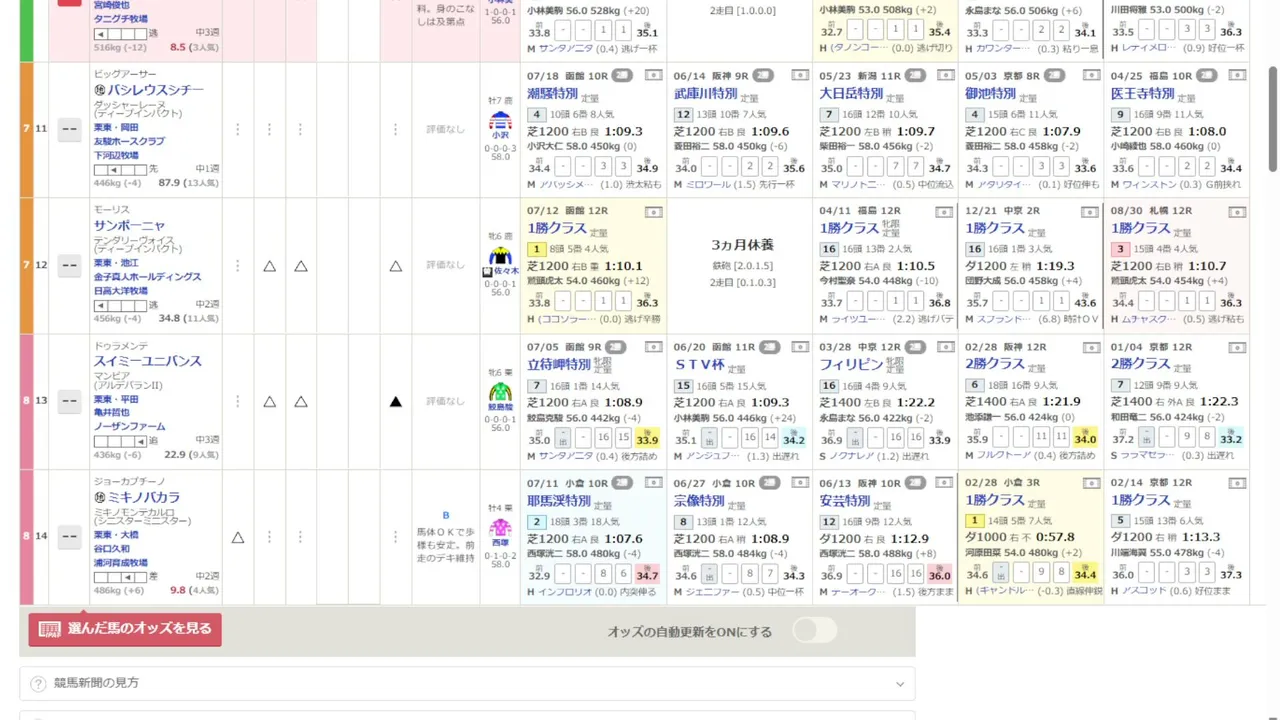The width and height of the screenshot is (1280, 720).
Task: Open past race 潮騒特別
Action: (x=553, y=93)
